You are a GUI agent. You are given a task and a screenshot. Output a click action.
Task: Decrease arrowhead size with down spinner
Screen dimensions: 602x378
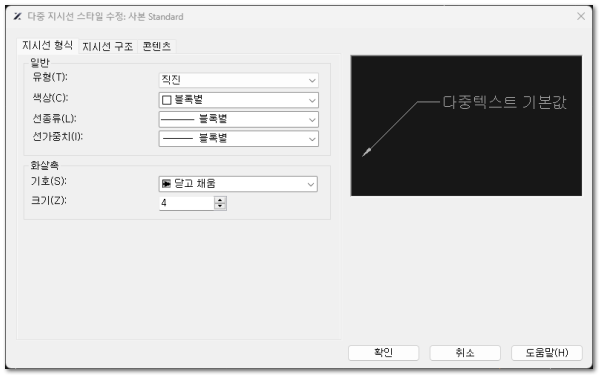pos(220,206)
